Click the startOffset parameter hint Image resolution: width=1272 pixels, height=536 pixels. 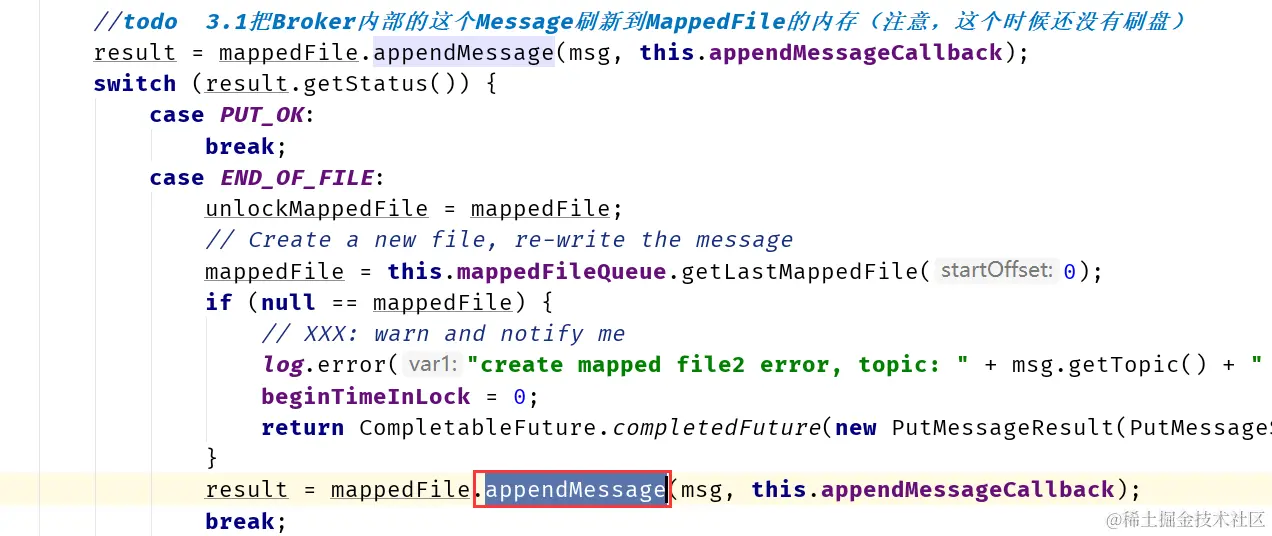click(996, 270)
